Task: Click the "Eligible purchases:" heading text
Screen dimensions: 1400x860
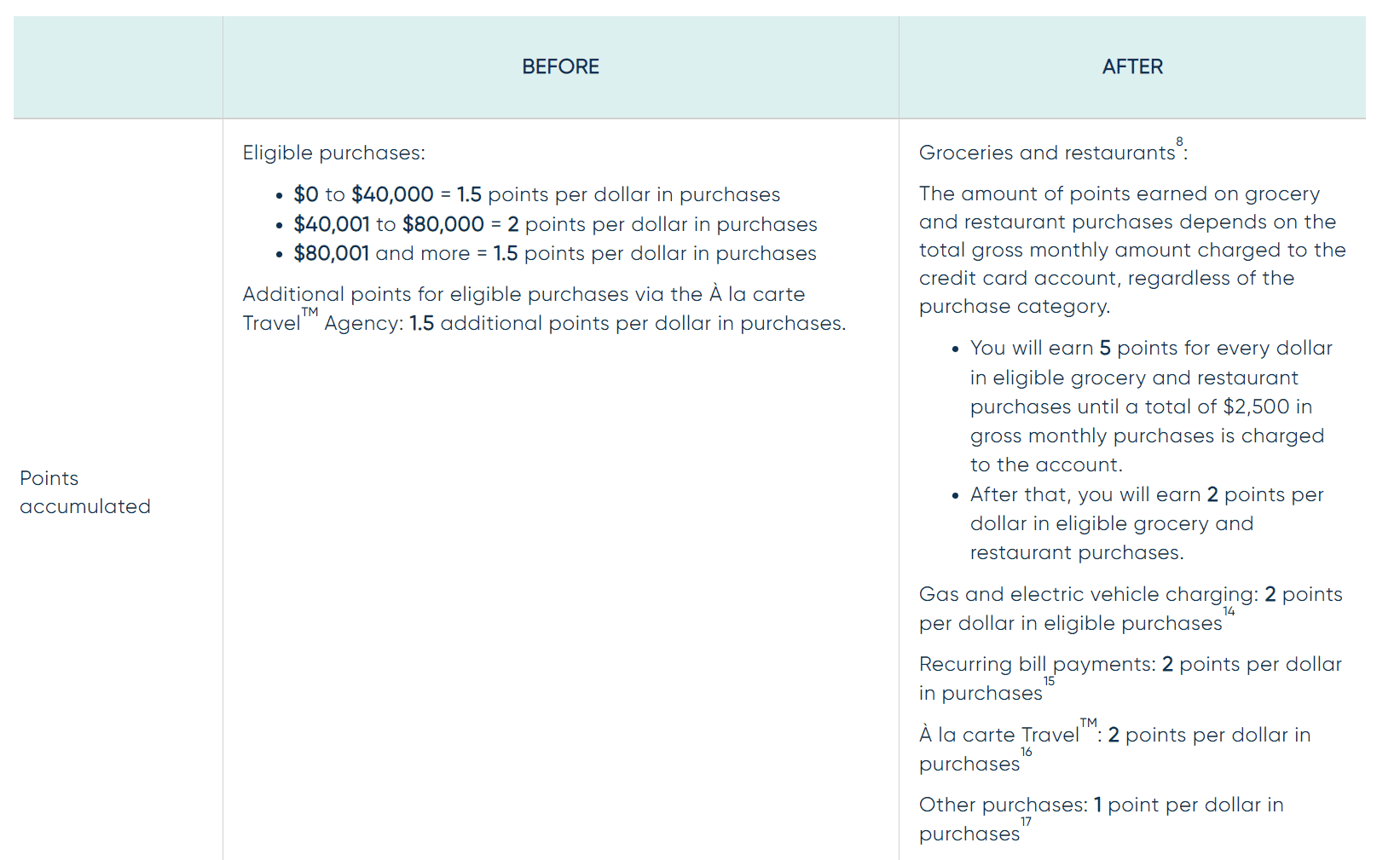Action: click(x=333, y=153)
